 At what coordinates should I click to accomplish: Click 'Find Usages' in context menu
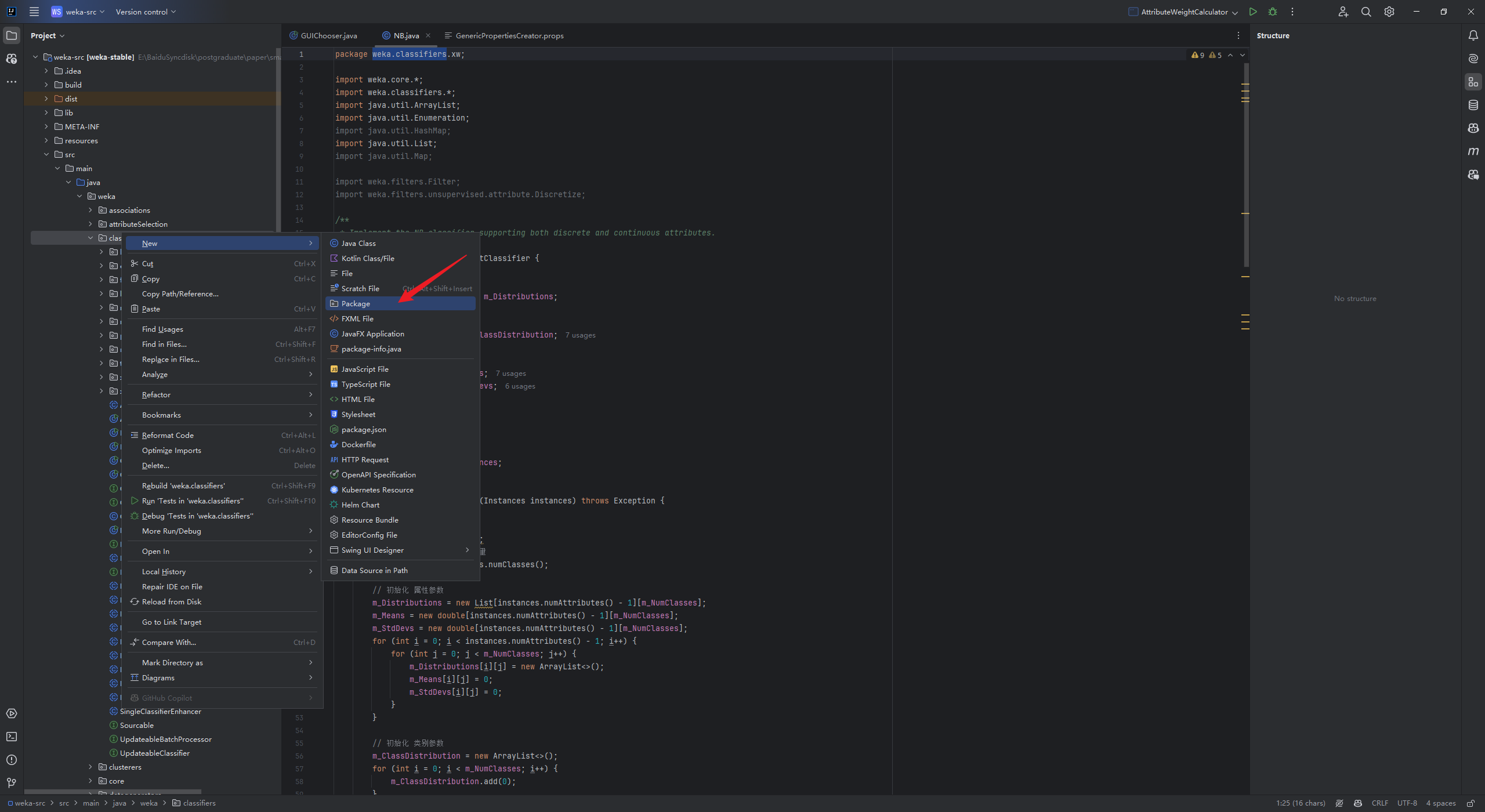click(162, 328)
